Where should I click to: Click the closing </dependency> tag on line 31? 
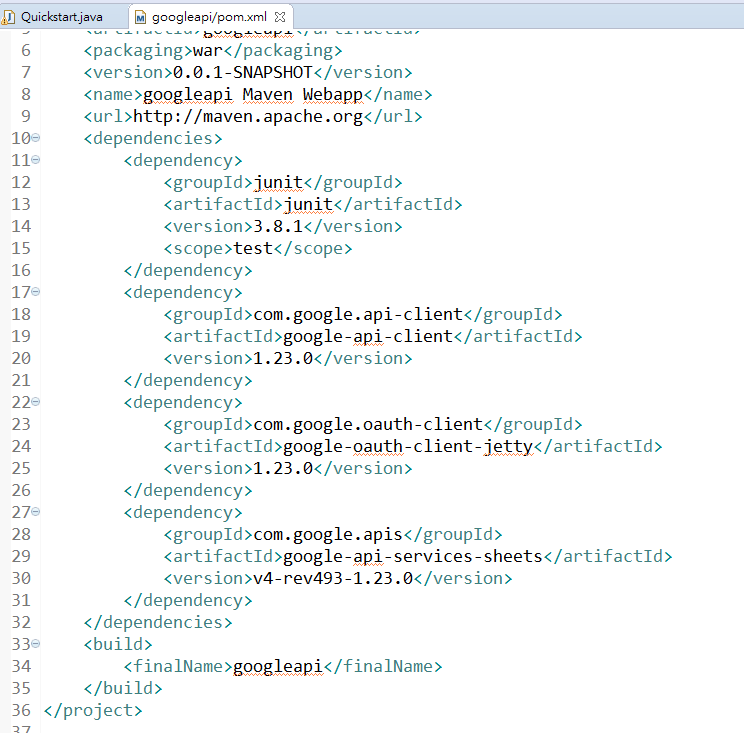[188, 601]
